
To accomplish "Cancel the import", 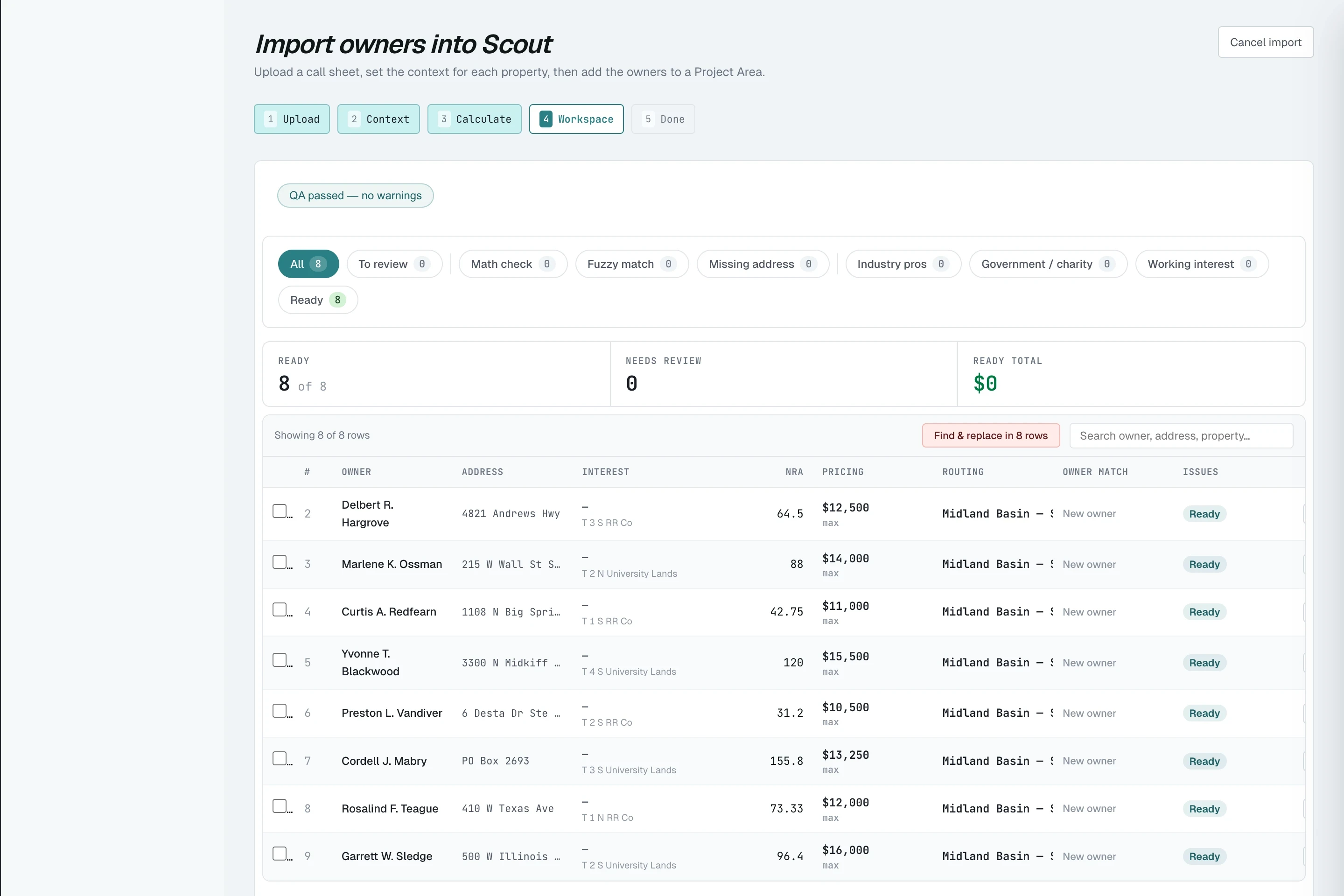I will [1265, 42].
